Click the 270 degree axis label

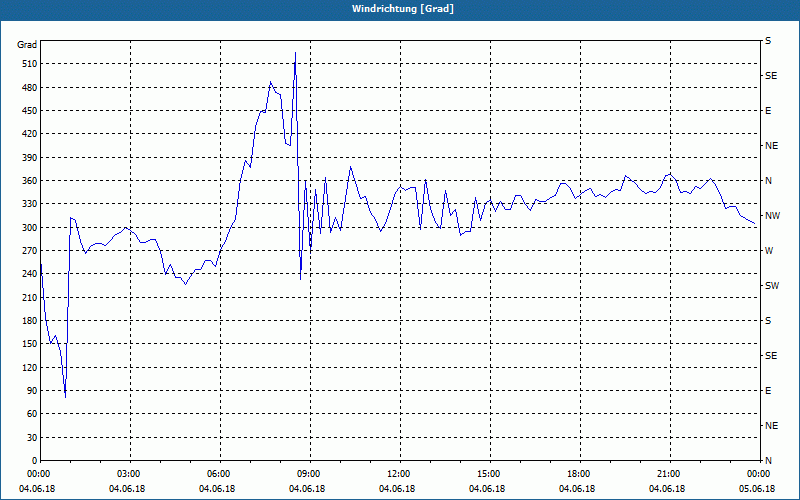tap(30, 251)
